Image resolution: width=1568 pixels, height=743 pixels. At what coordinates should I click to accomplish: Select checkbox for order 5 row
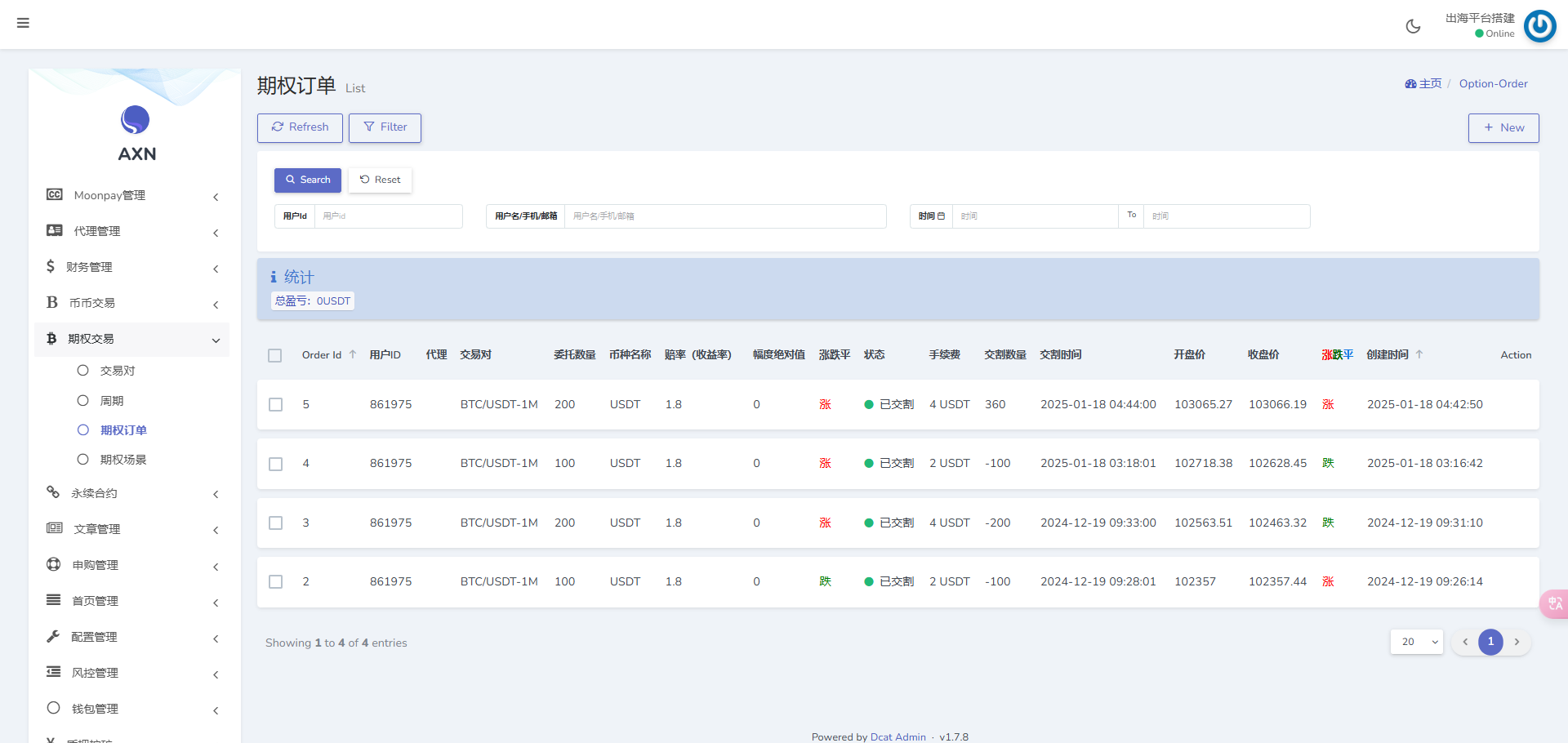(276, 405)
